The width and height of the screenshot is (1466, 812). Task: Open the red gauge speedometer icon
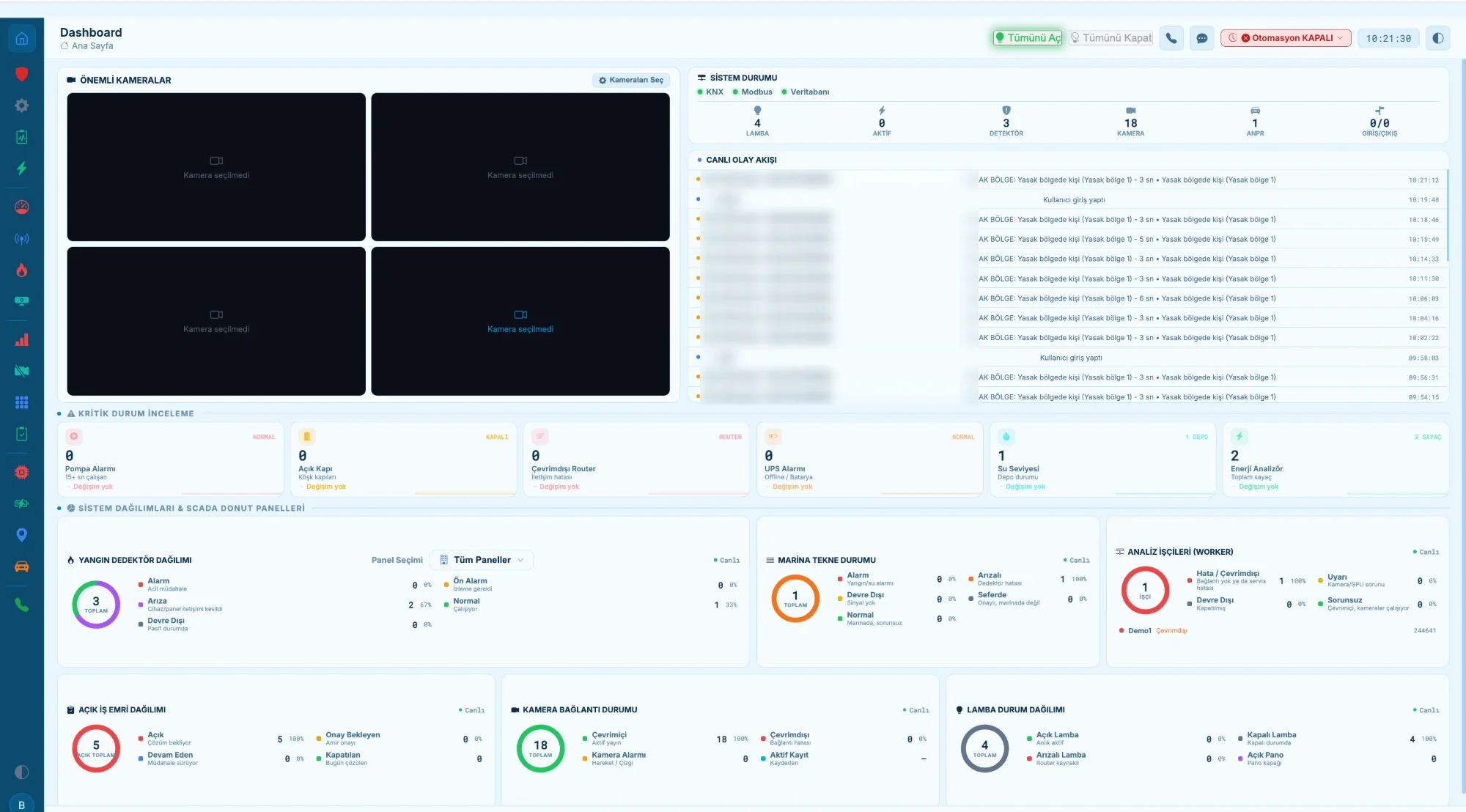[22, 207]
